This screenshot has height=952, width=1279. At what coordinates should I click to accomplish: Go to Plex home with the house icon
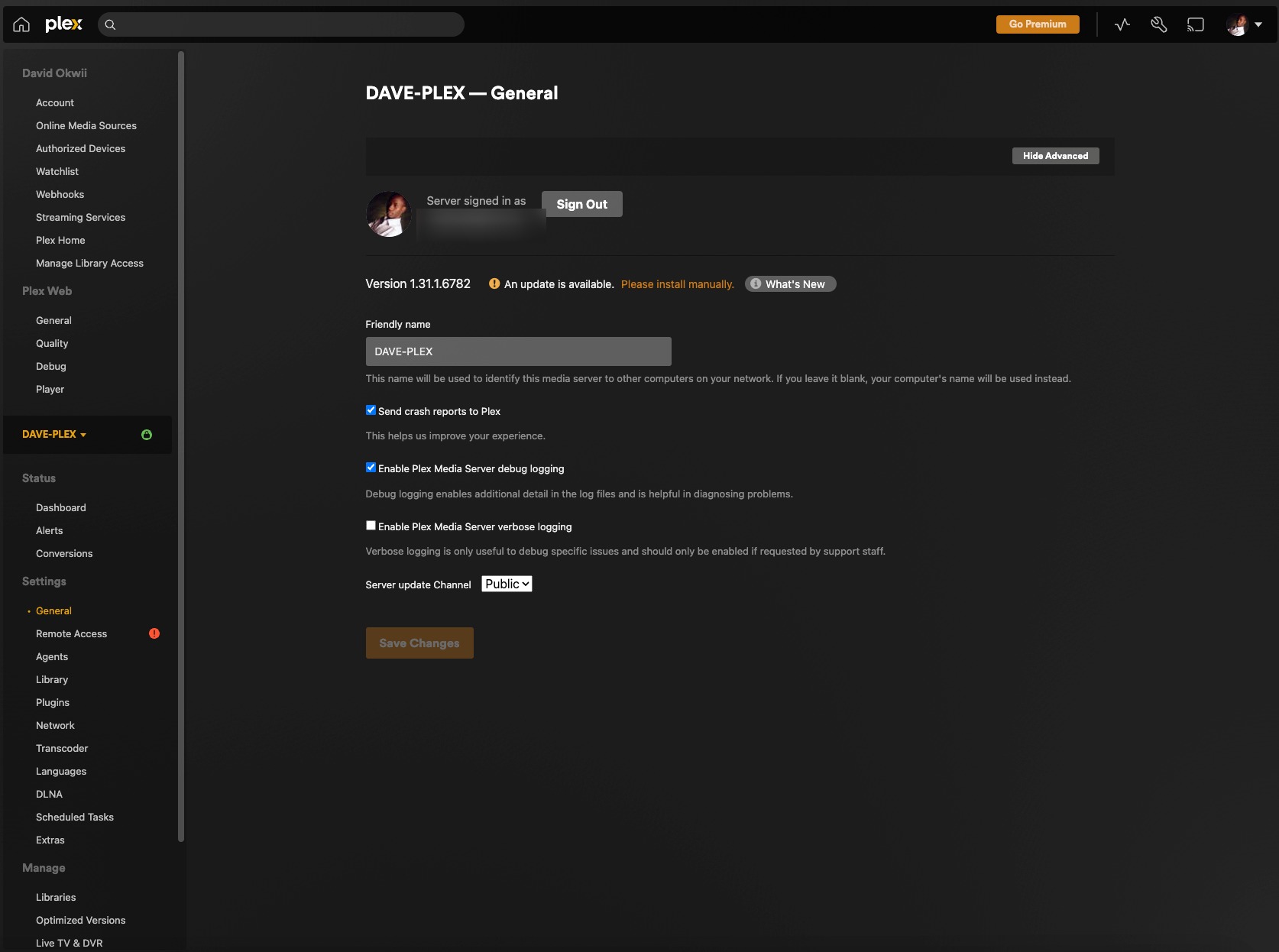(x=21, y=24)
